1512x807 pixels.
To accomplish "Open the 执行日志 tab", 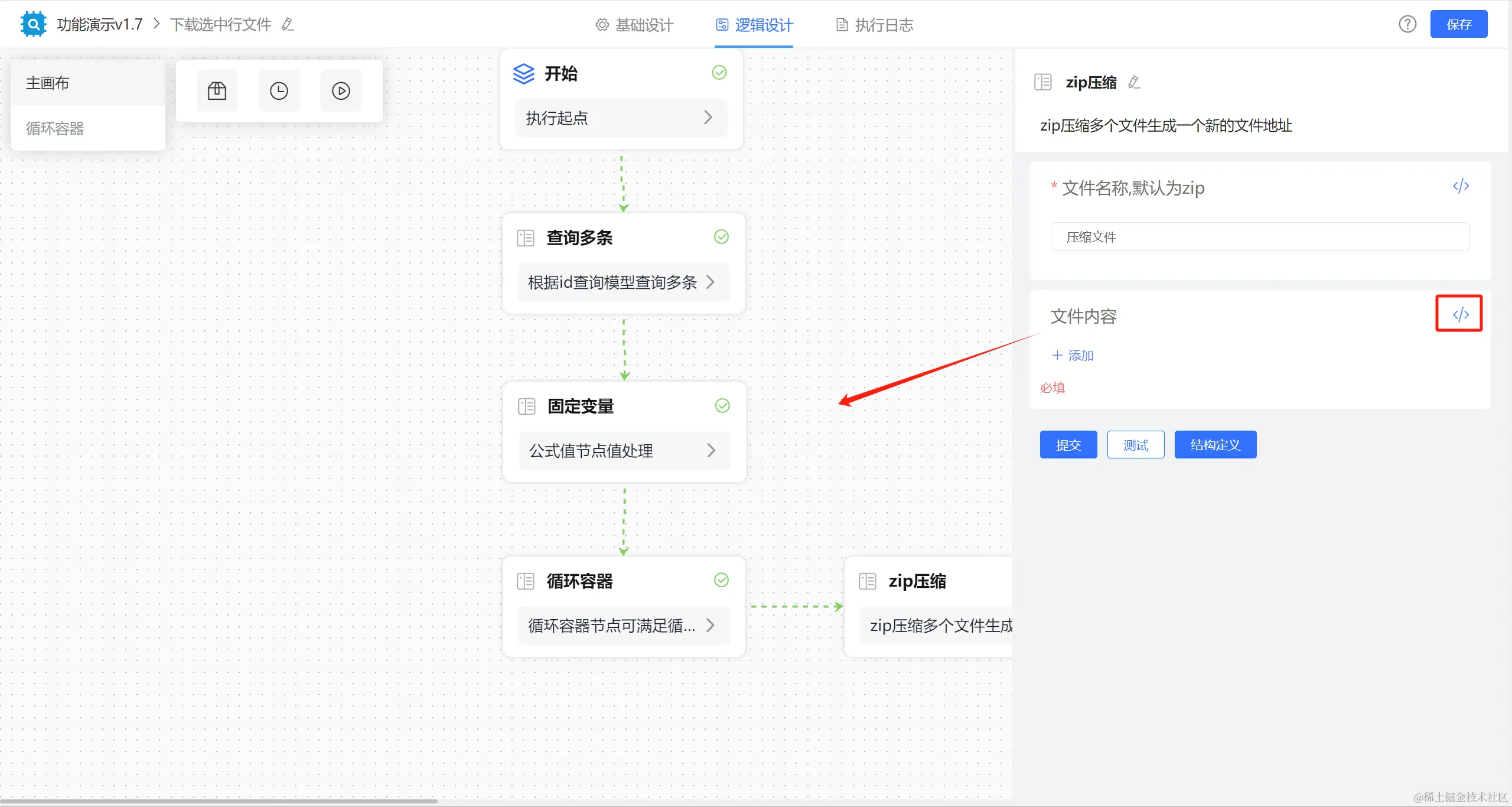I will (875, 25).
